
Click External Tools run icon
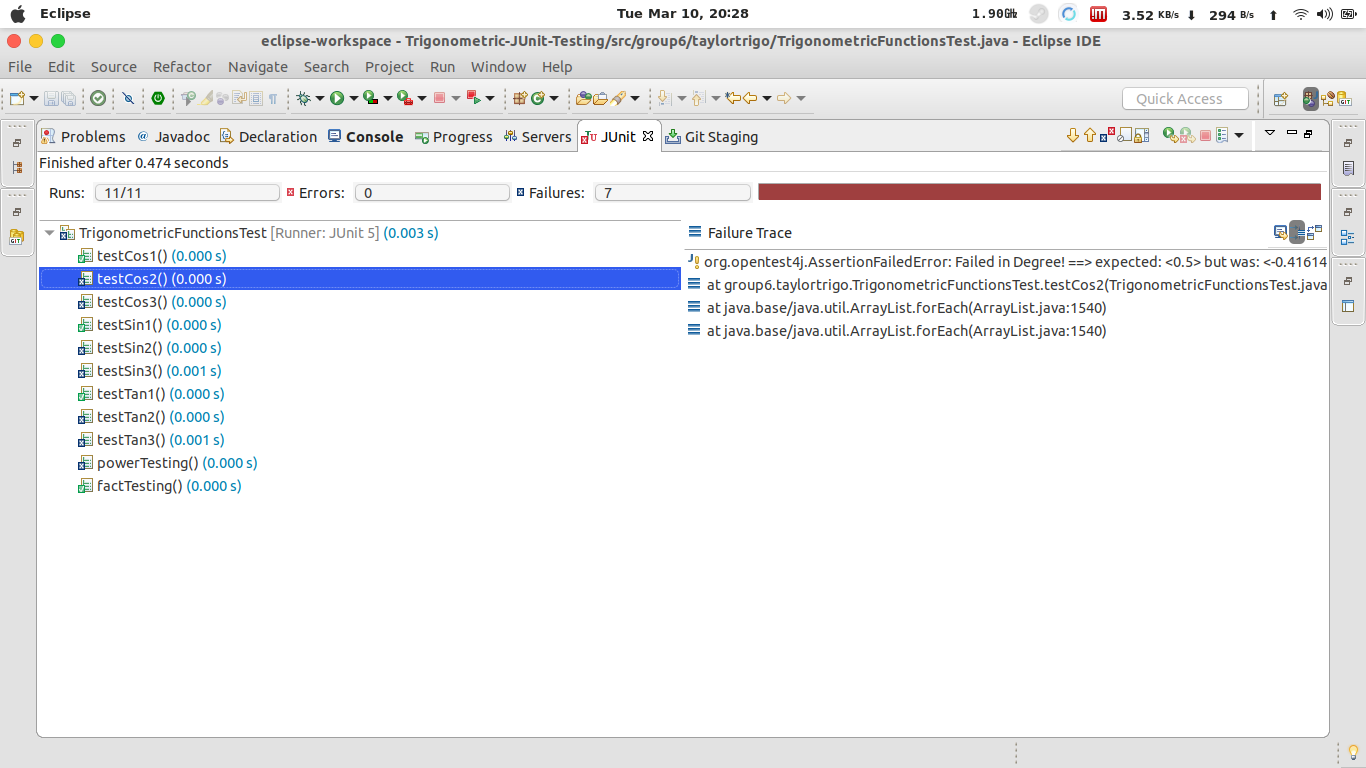405,98
